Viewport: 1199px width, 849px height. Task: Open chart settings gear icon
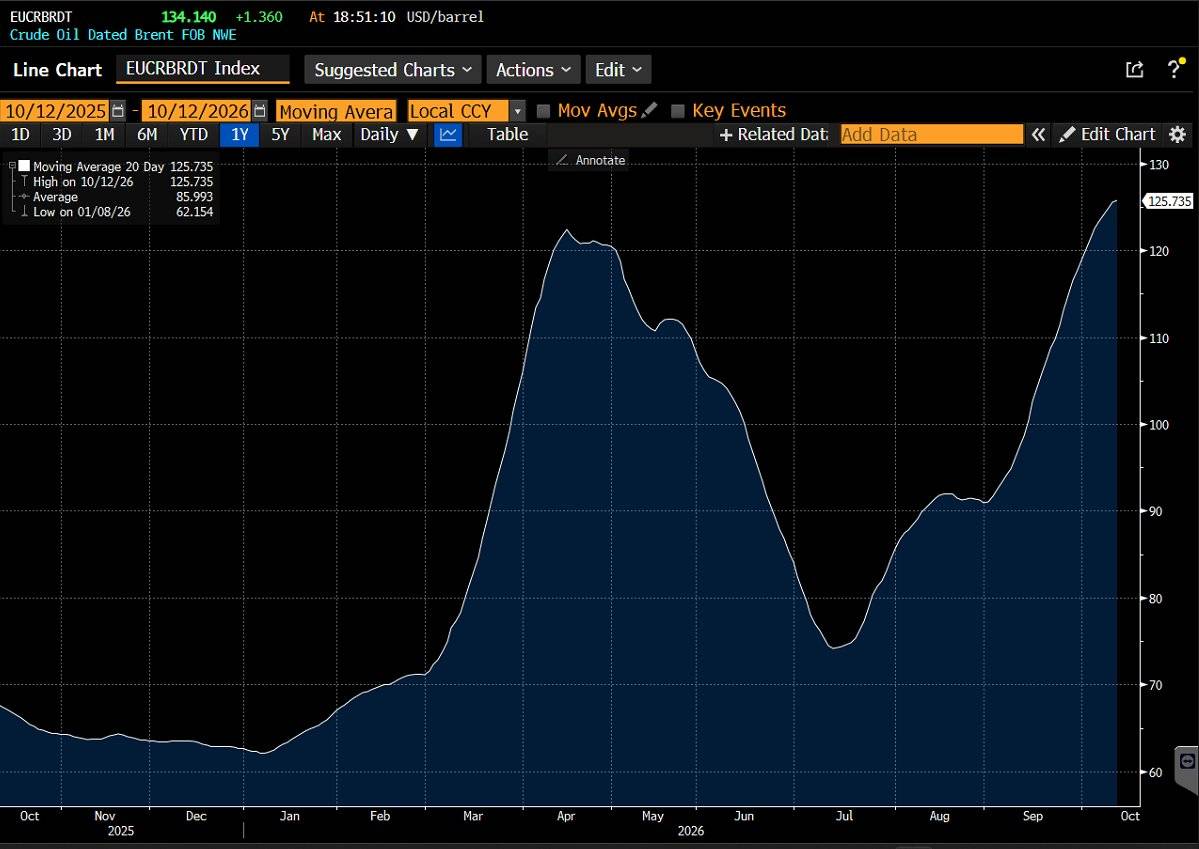[1178, 135]
